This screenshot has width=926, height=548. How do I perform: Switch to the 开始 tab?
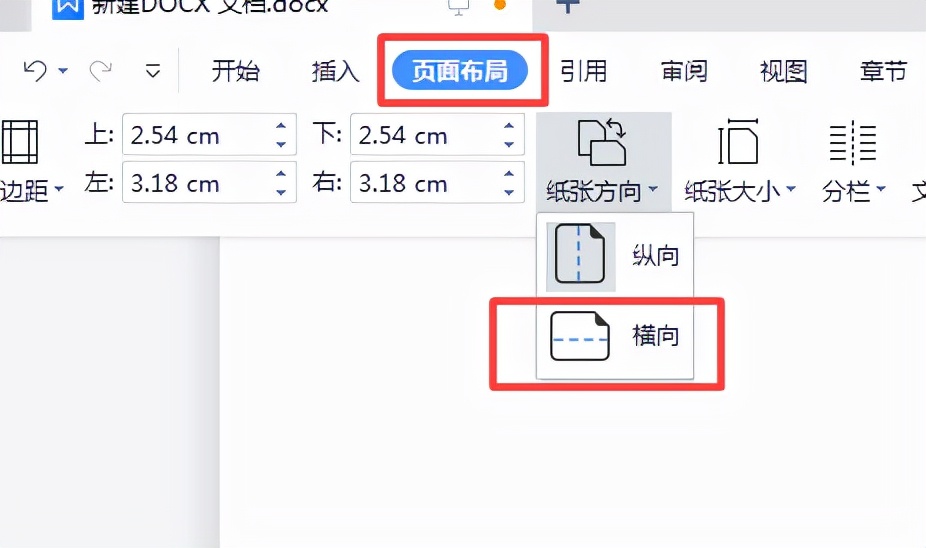tap(236, 71)
